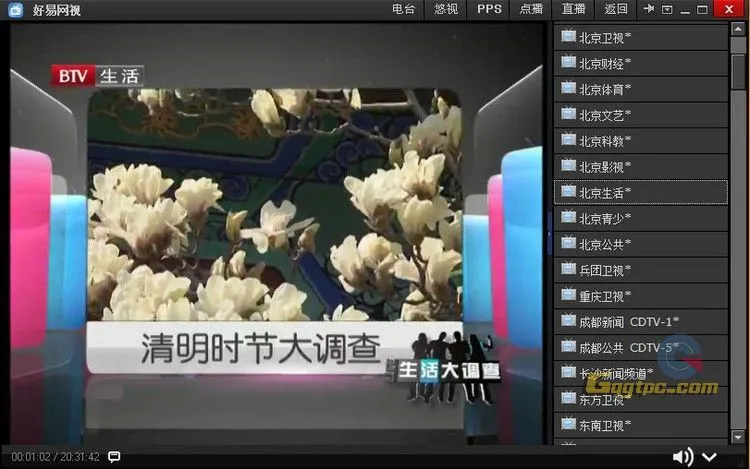
Task: Select channel 北京文艺
Action: tap(640, 115)
